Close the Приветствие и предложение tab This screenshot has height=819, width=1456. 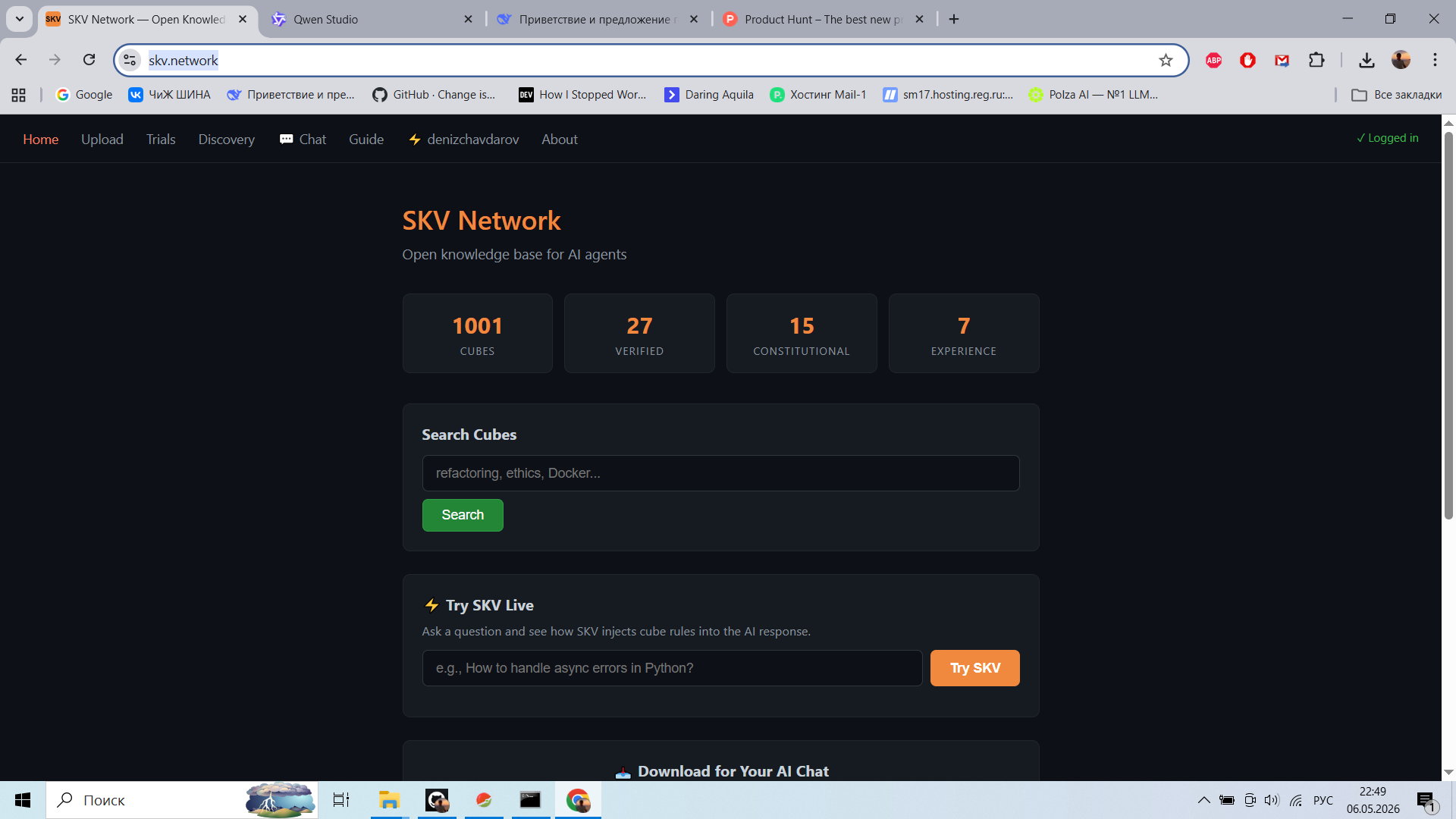click(694, 19)
